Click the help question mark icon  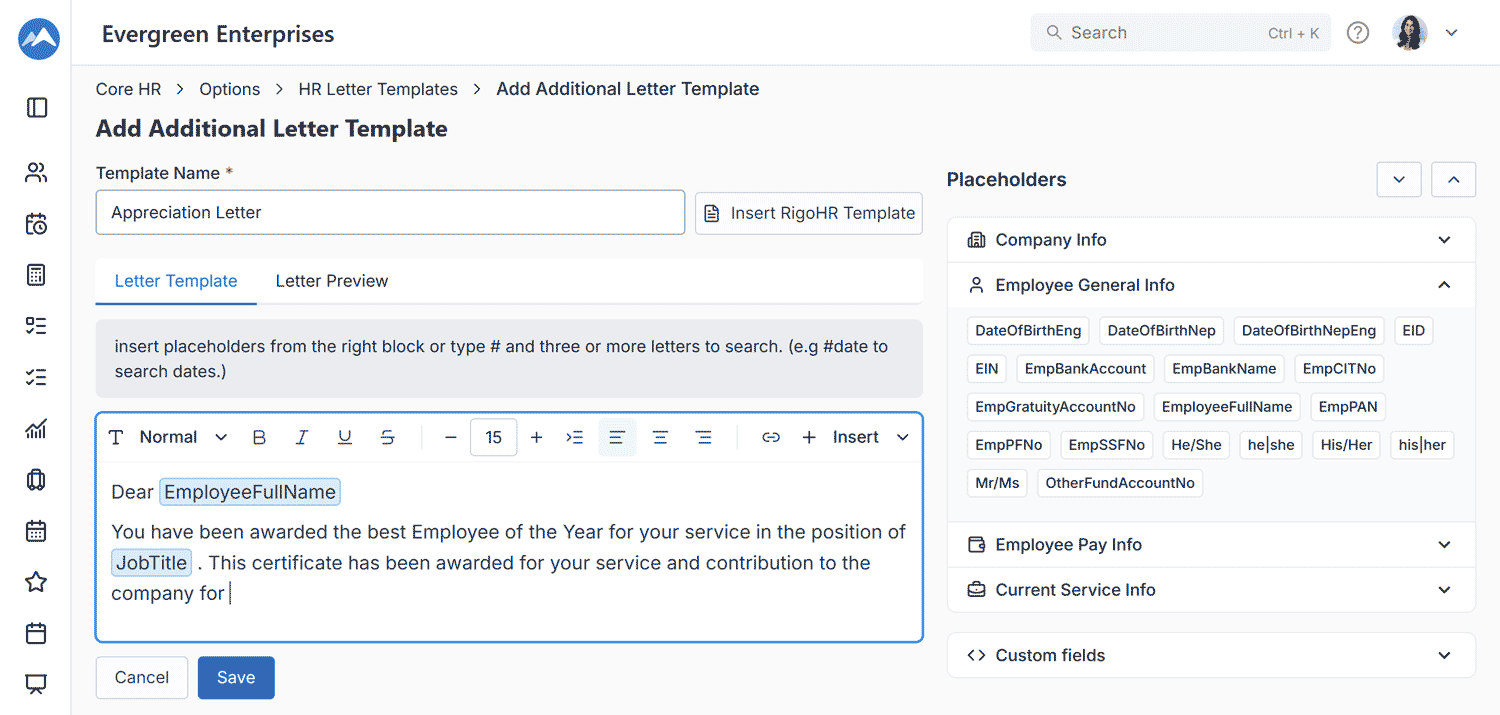[x=1357, y=33]
